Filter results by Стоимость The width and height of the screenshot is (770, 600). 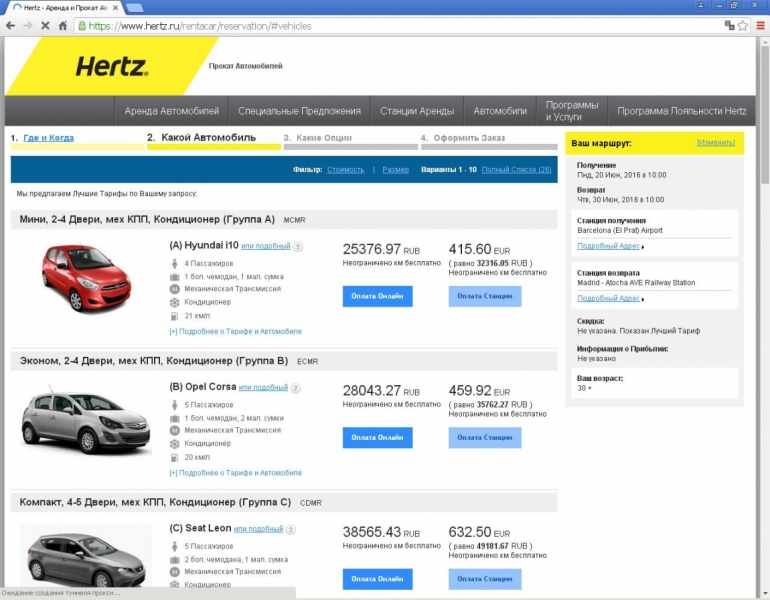click(345, 169)
